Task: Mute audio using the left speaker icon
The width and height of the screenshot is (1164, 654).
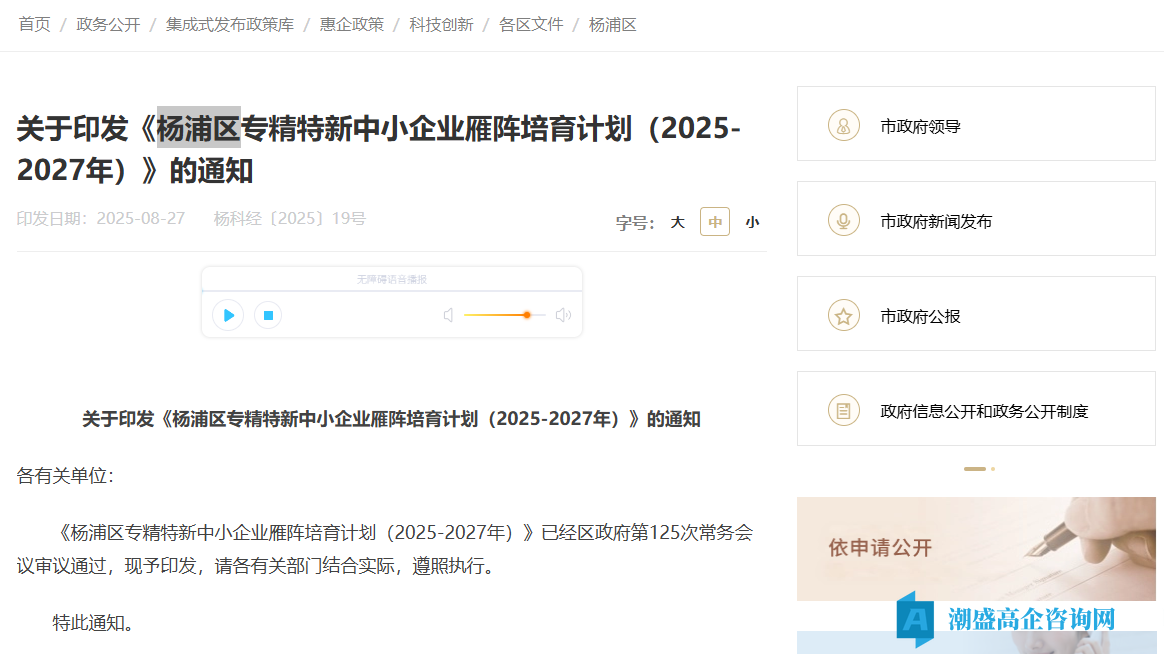Action: tap(447, 315)
